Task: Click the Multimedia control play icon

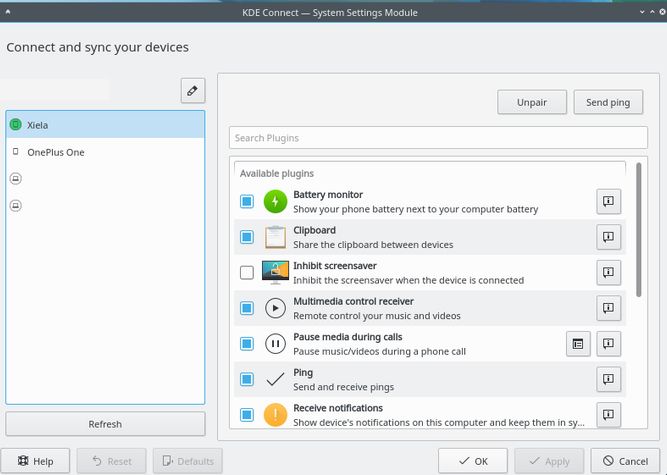Action: click(275, 308)
